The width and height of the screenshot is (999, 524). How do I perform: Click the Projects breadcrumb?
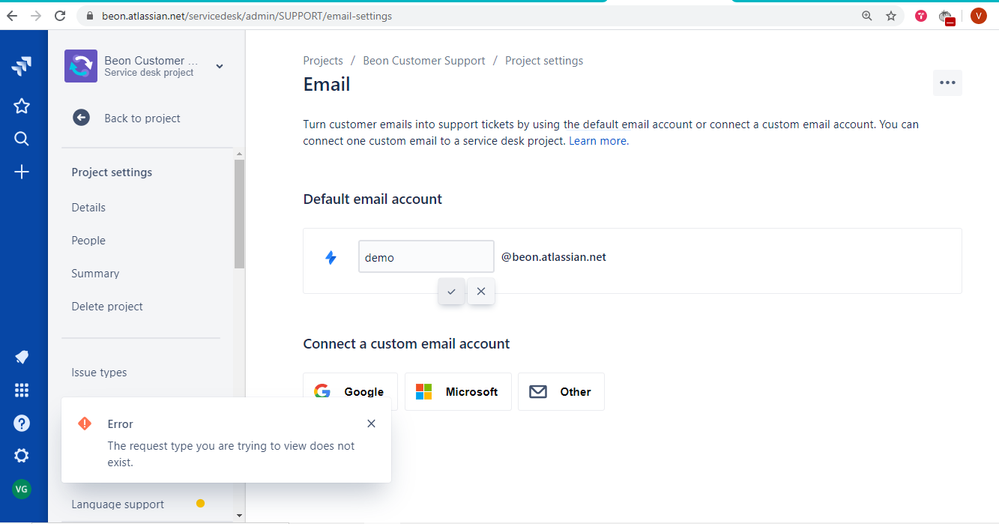[323, 61]
